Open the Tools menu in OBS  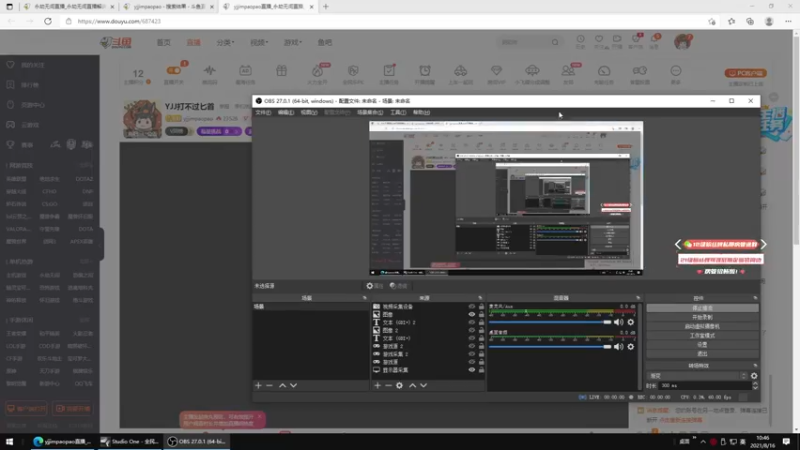click(398, 112)
